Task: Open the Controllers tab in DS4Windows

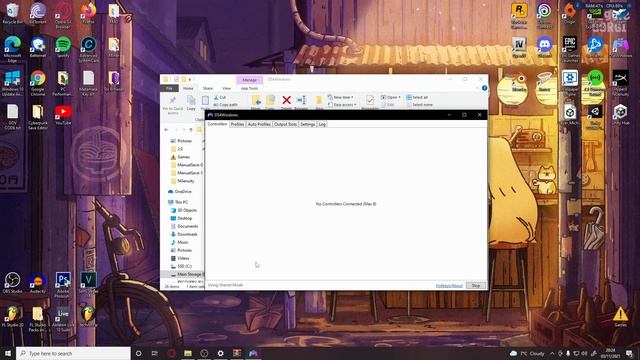Action: 217,124
